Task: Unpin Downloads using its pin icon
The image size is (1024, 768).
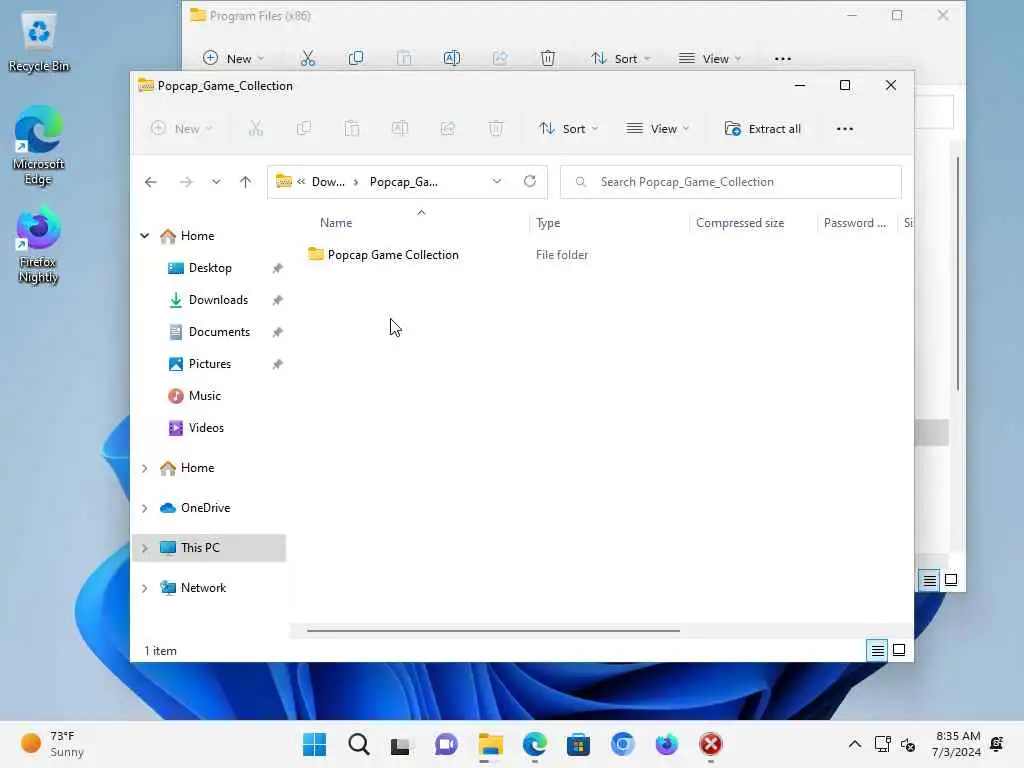Action: pyautogui.click(x=278, y=300)
